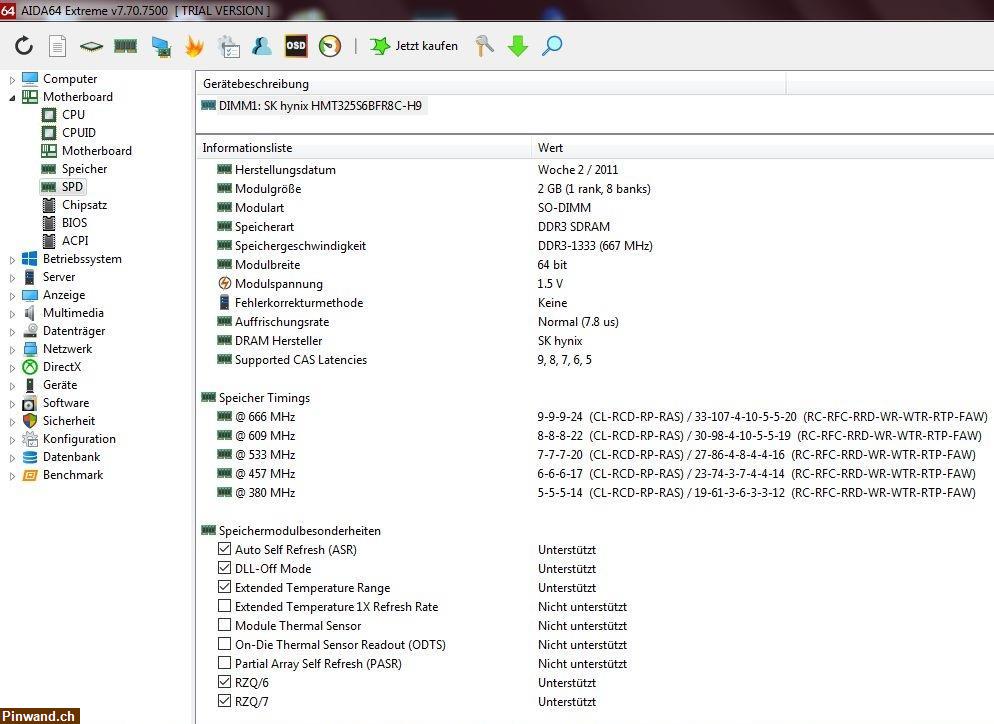Click the Refresh toolbar icon
Viewport: 994px width, 724px height.
(24, 46)
